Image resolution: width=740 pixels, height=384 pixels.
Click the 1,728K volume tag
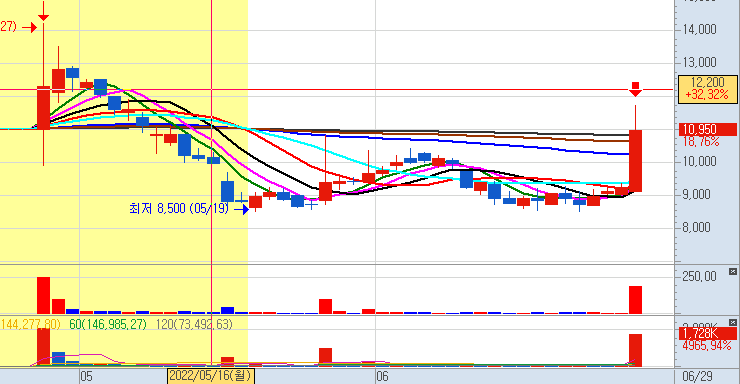(x=707, y=334)
